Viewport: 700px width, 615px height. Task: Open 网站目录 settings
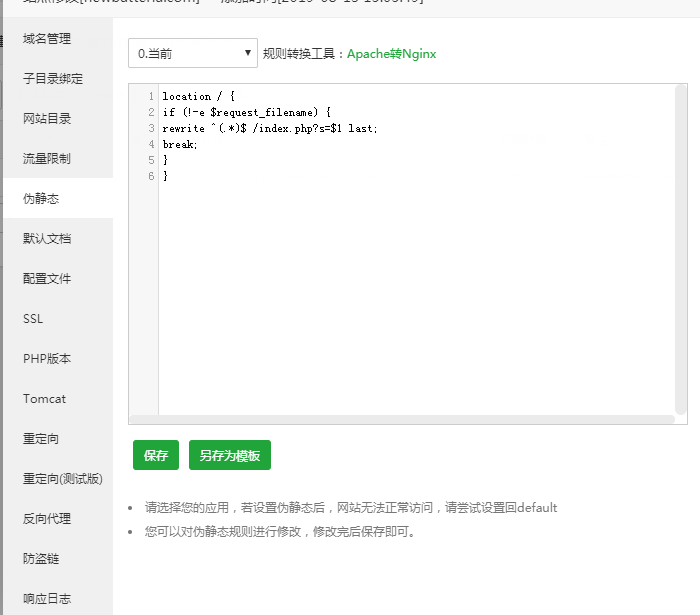[47, 119]
